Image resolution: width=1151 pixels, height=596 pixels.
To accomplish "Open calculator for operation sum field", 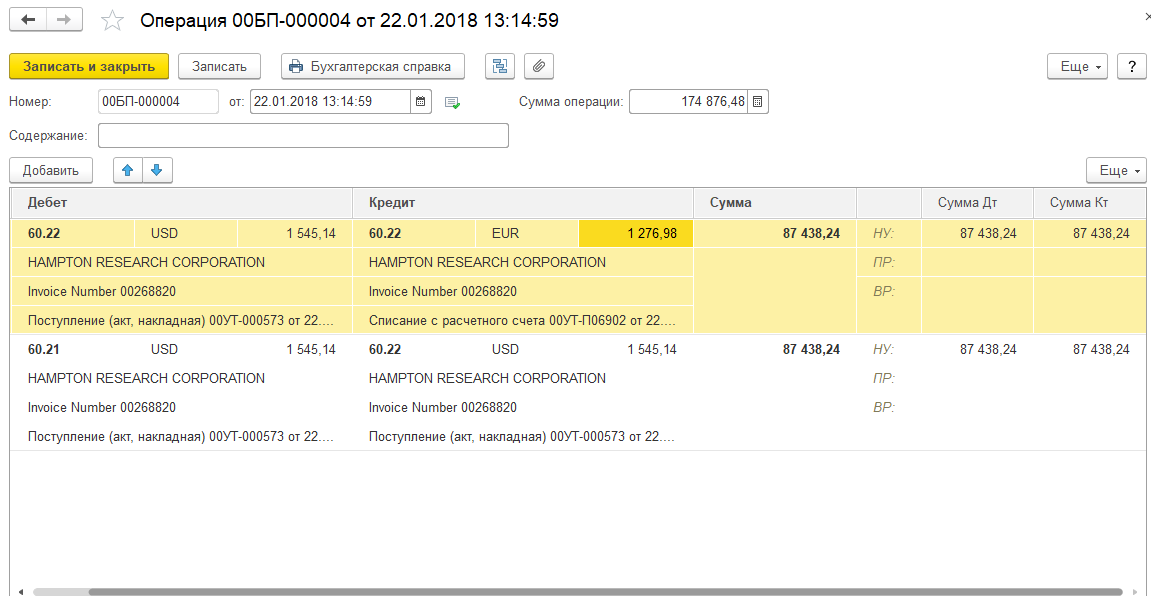I will [x=758, y=102].
